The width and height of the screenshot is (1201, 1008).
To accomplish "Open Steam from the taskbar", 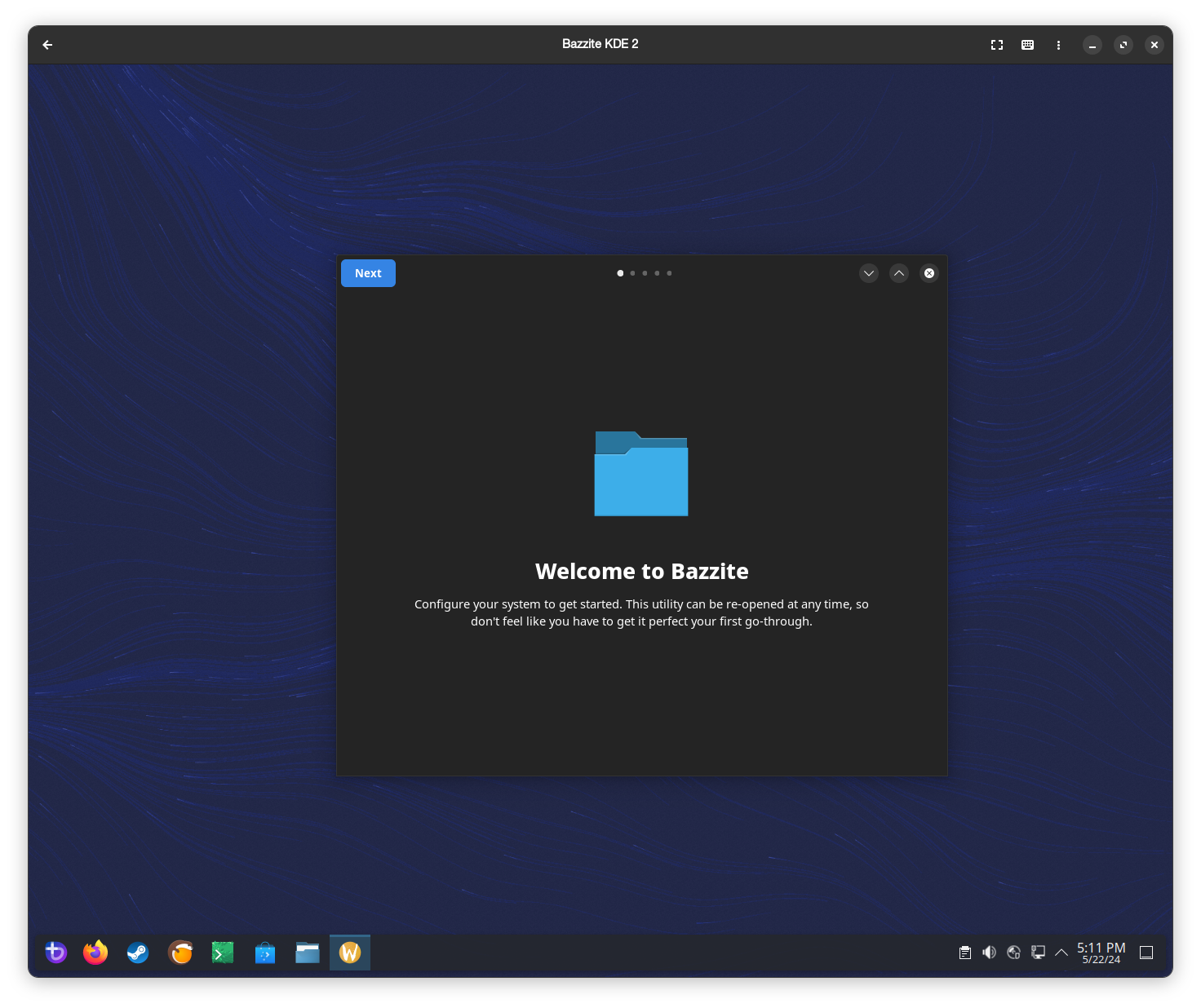I will 138,952.
